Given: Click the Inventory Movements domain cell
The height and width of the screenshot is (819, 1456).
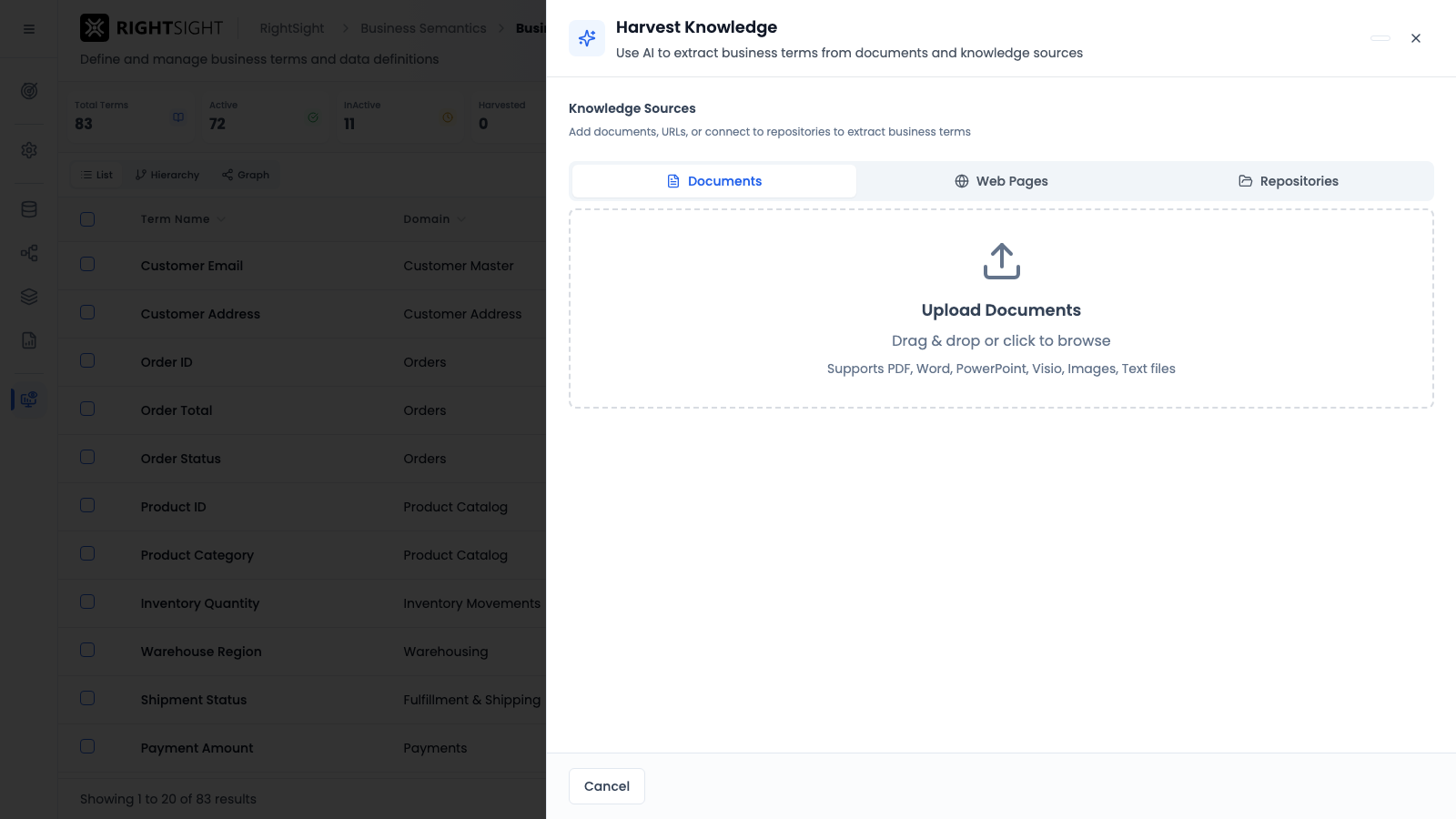Looking at the screenshot, I should pyautogui.click(x=472, y=603).
